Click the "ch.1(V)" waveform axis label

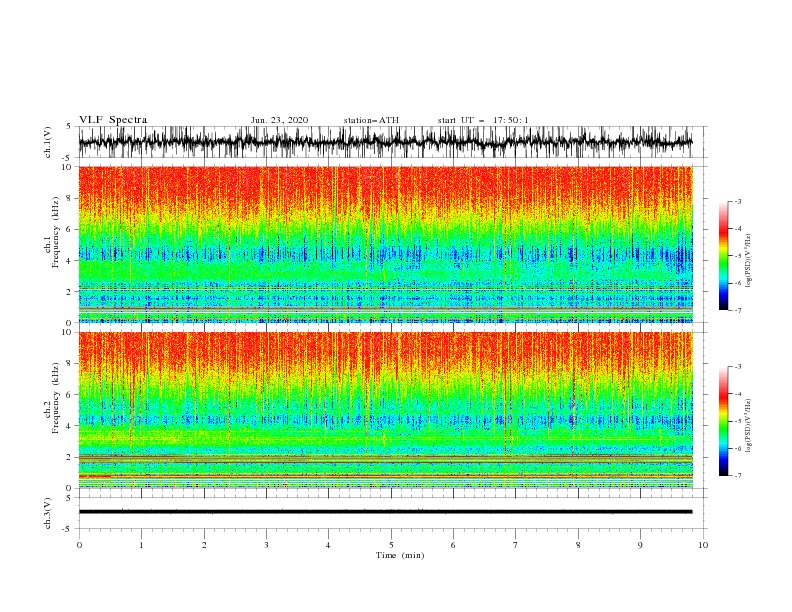48,142
